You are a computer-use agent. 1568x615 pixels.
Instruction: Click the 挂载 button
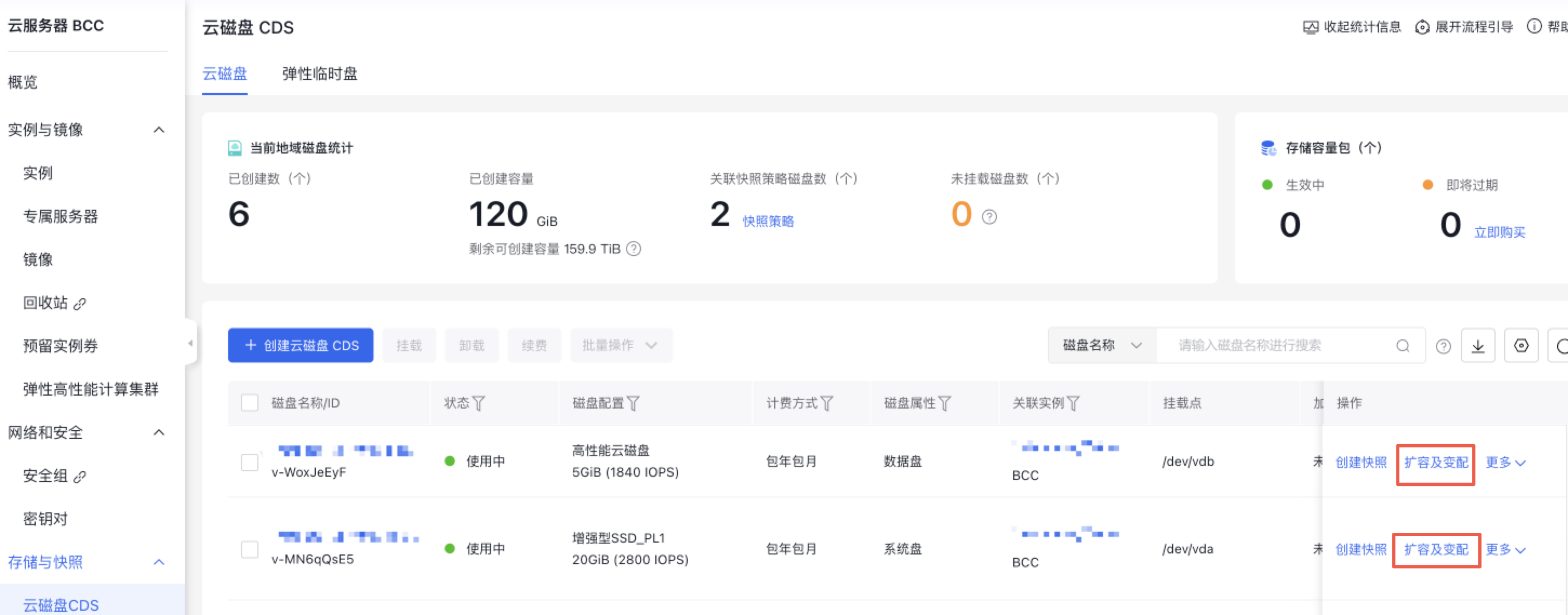(x=409, y=345)
